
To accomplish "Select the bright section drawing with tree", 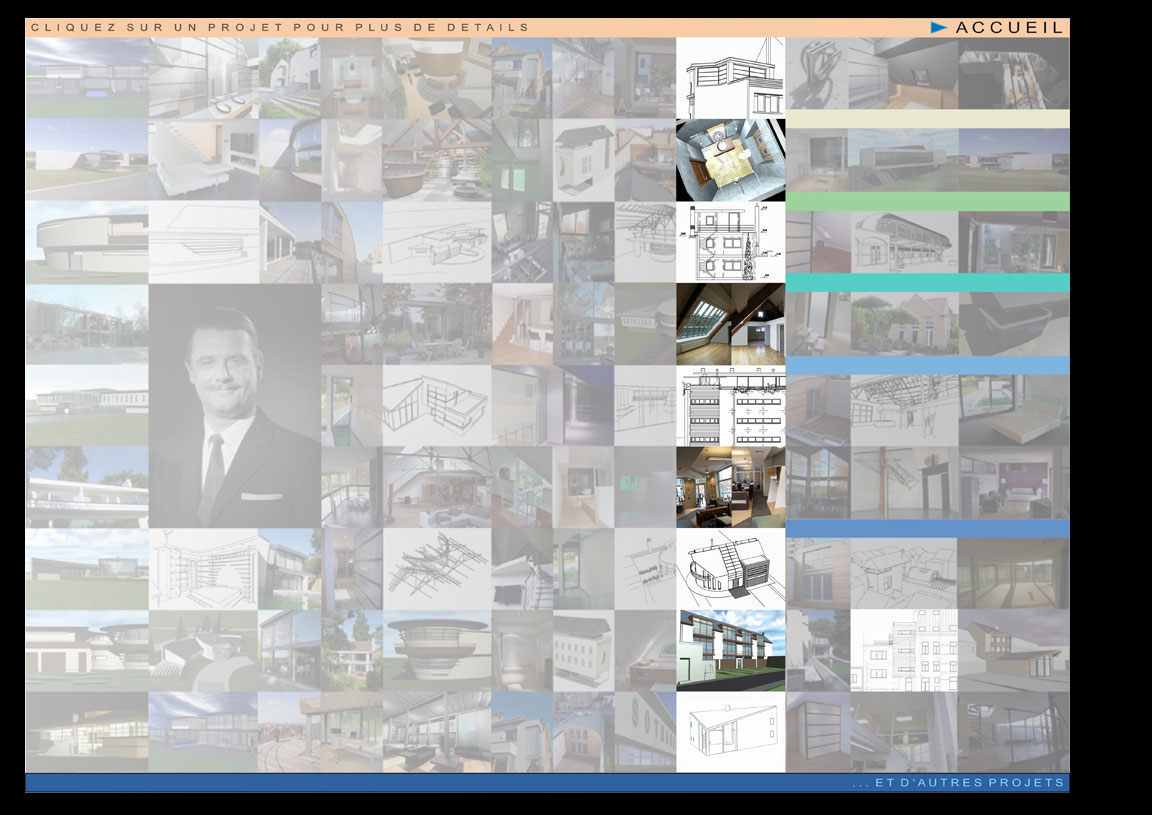I will click(x=730, y=243).
